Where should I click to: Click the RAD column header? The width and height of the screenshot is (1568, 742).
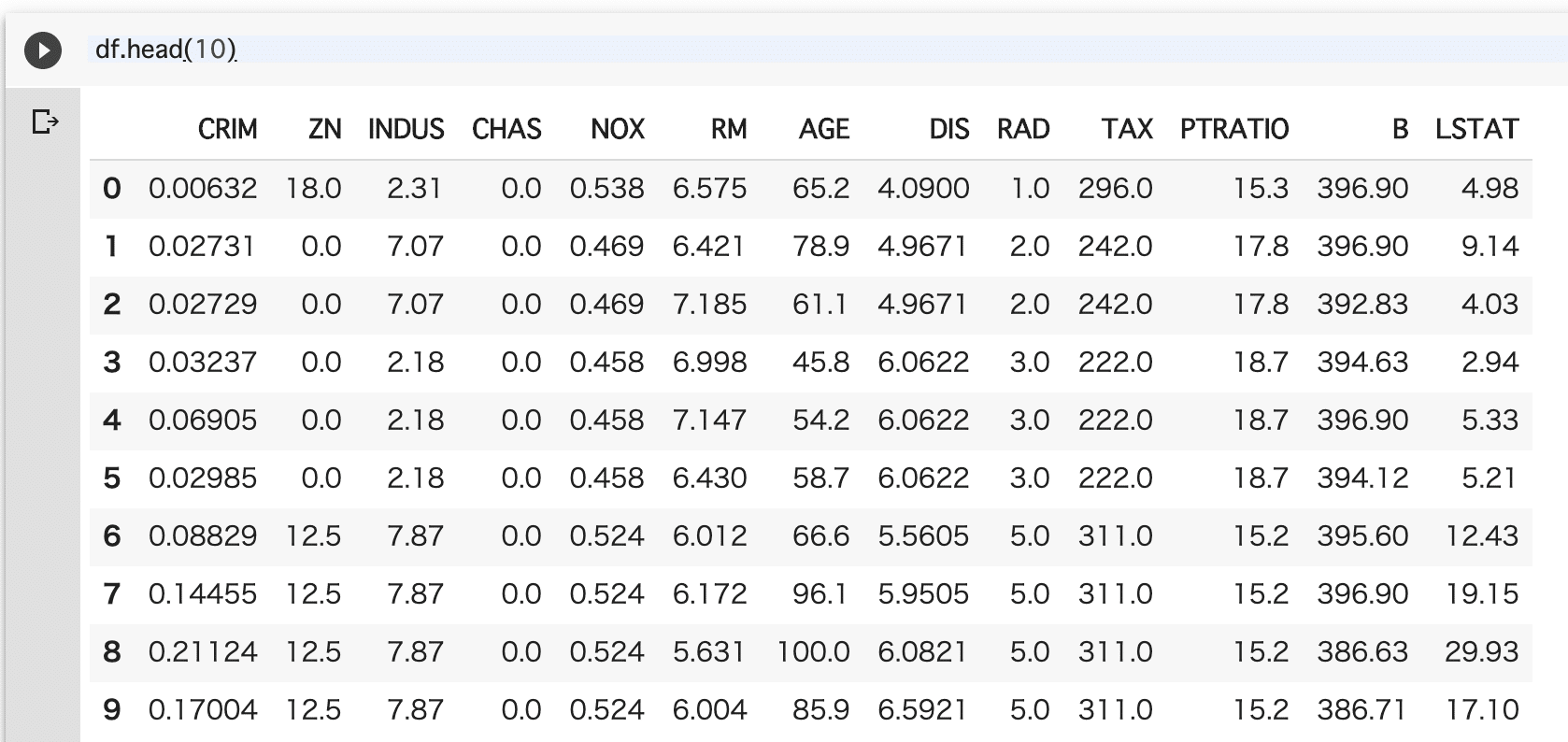point(1023,129)
